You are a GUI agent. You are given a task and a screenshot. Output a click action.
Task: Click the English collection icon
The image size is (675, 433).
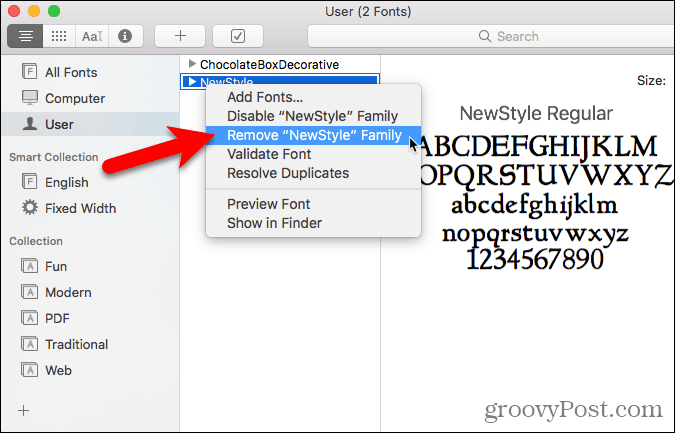click(29, 181)
